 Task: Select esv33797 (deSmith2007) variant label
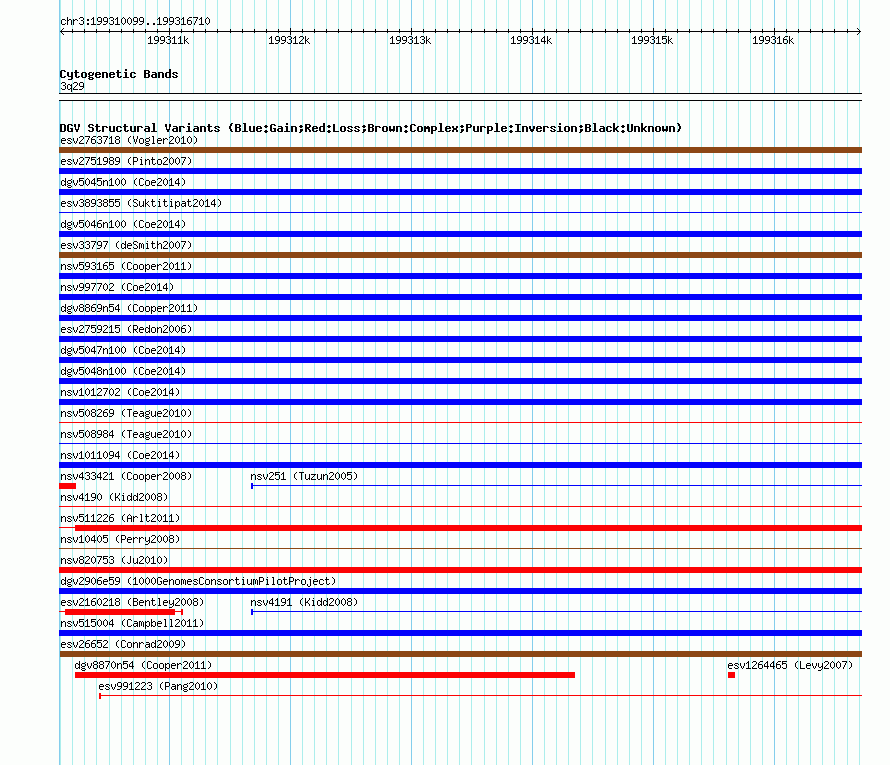[x=126, y=245]
